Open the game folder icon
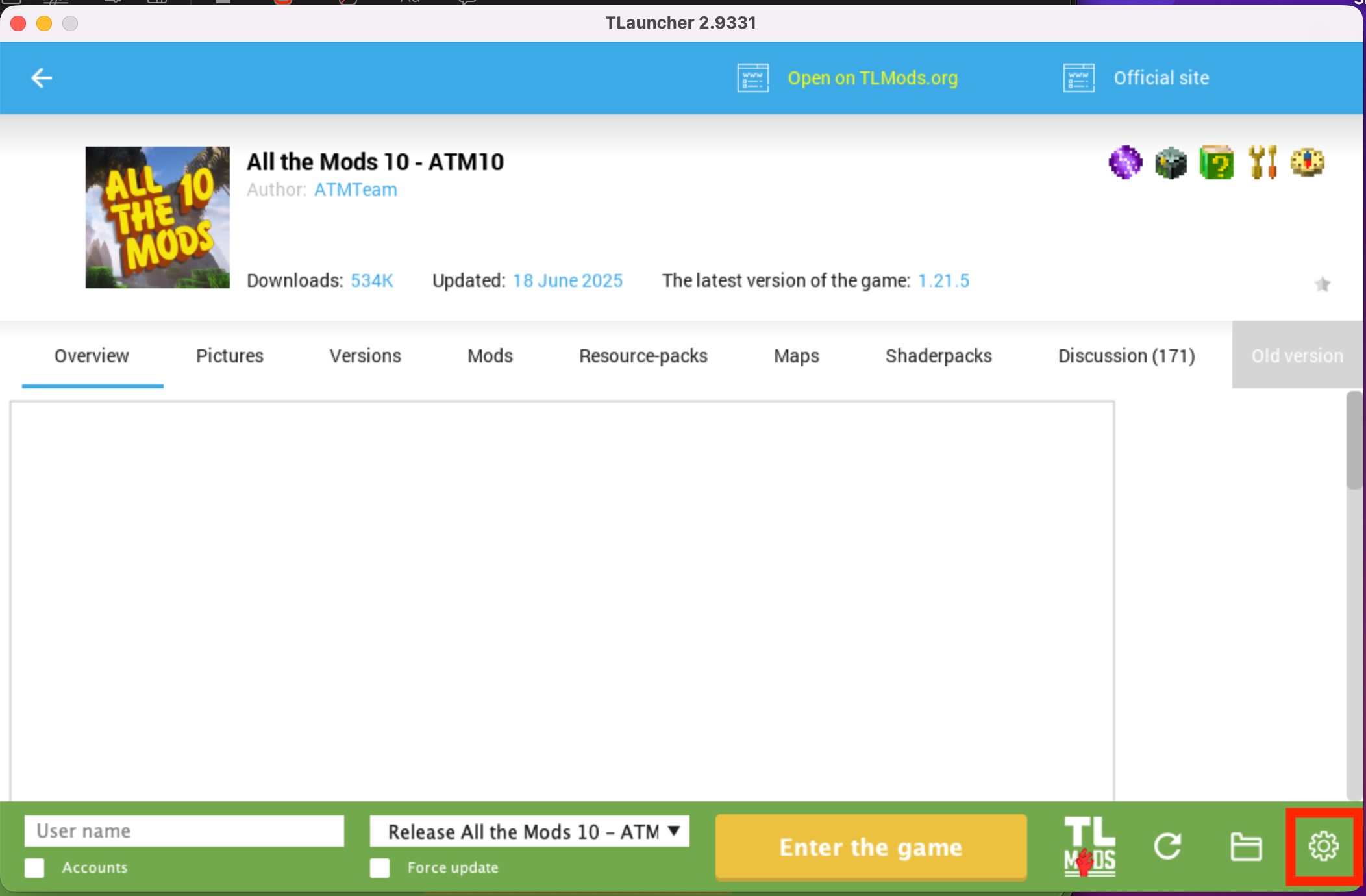Image resolution: width=1366 pixels, height=896 pixels. [1246, 847]
